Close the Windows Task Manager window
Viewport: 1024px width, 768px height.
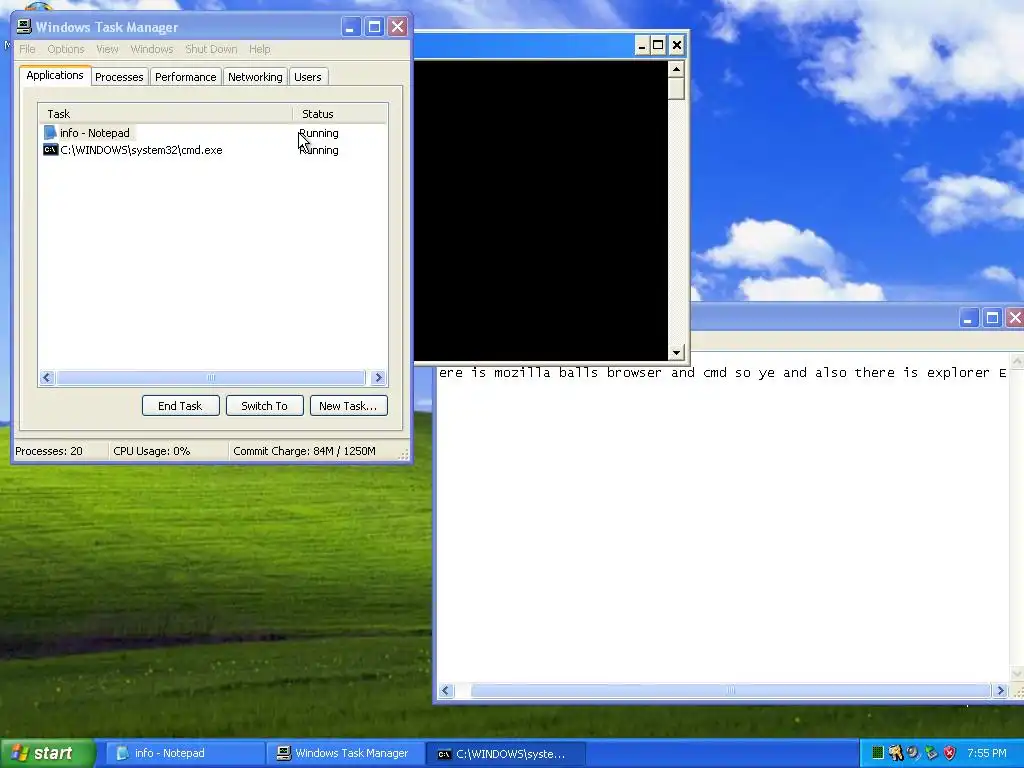click(398, 27)
